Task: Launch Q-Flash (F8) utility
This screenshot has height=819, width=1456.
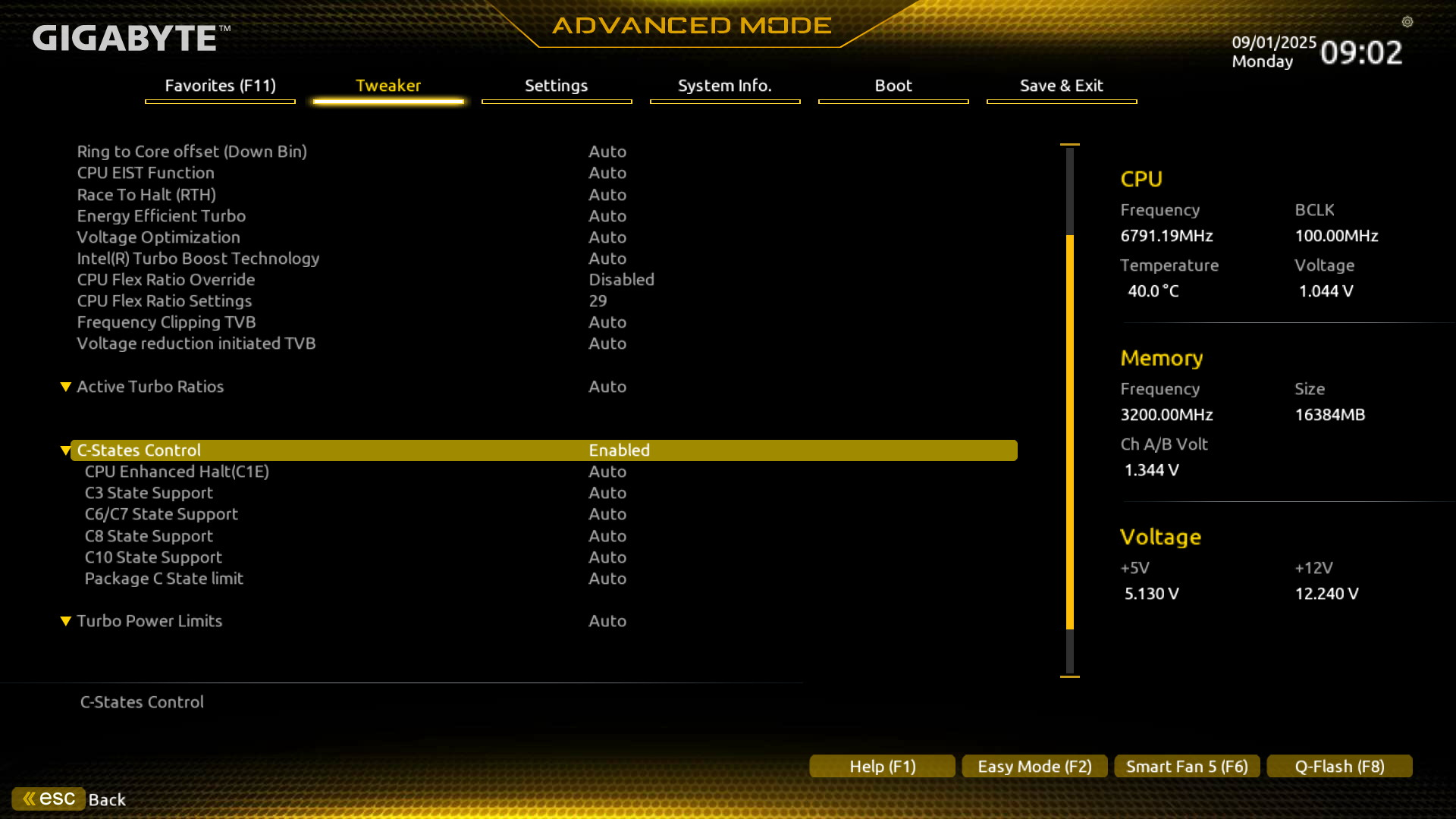Action: point(1339,766)
